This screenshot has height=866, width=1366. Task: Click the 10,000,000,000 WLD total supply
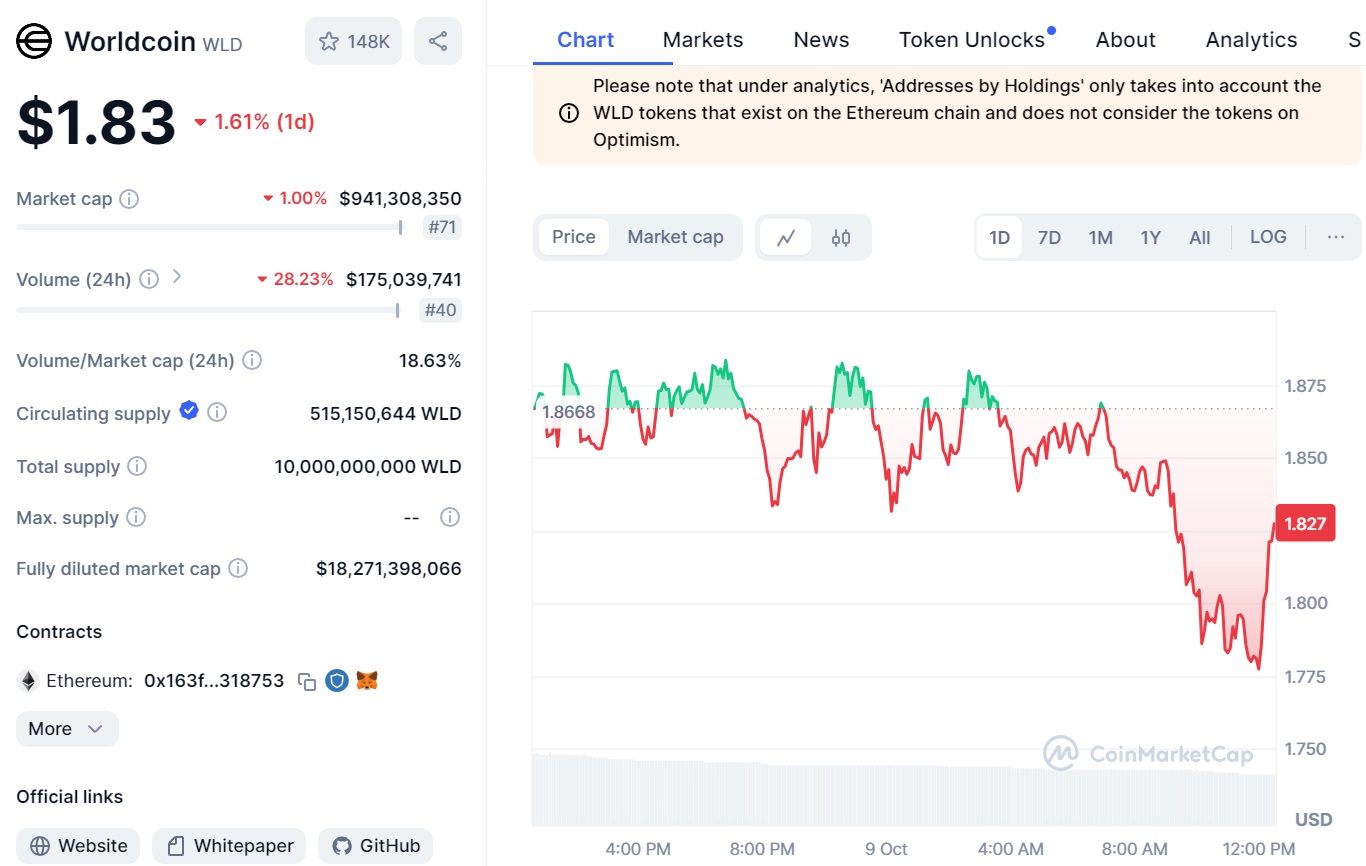[368, 466]
